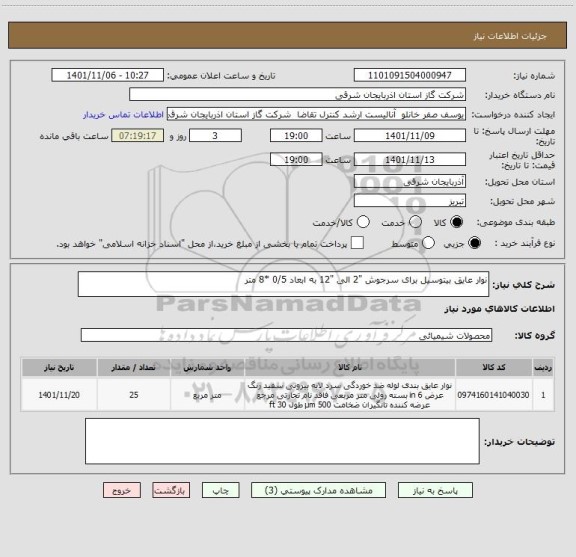Click the price validity time 19:00 field
Screen dimensions: 576x557
point(296,159)
